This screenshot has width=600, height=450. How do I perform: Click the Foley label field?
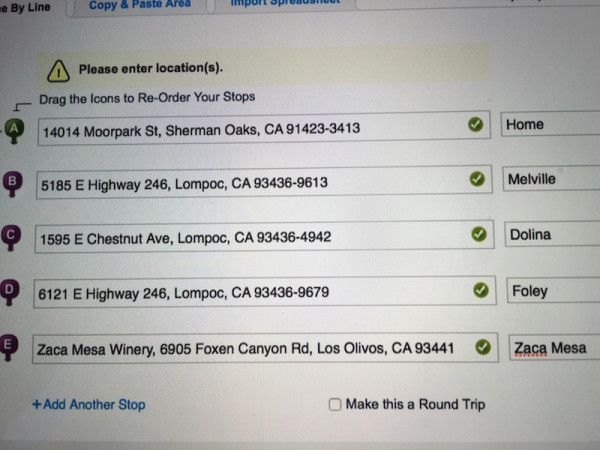pos(553,291)
